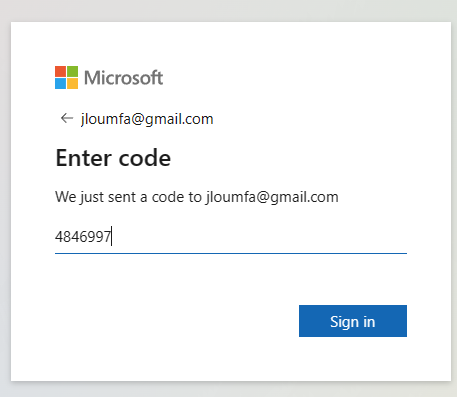Click the blue underline of the code field
Image resolution: width=457 pixels, height=397 pixels.
231,253
